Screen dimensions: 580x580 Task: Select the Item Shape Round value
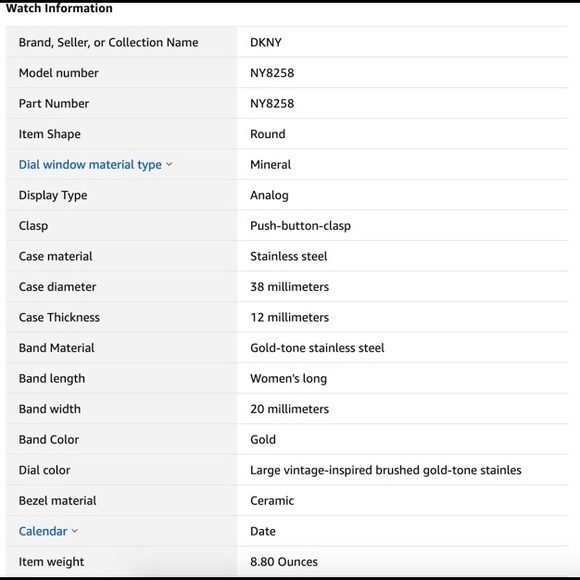(267, 134)
